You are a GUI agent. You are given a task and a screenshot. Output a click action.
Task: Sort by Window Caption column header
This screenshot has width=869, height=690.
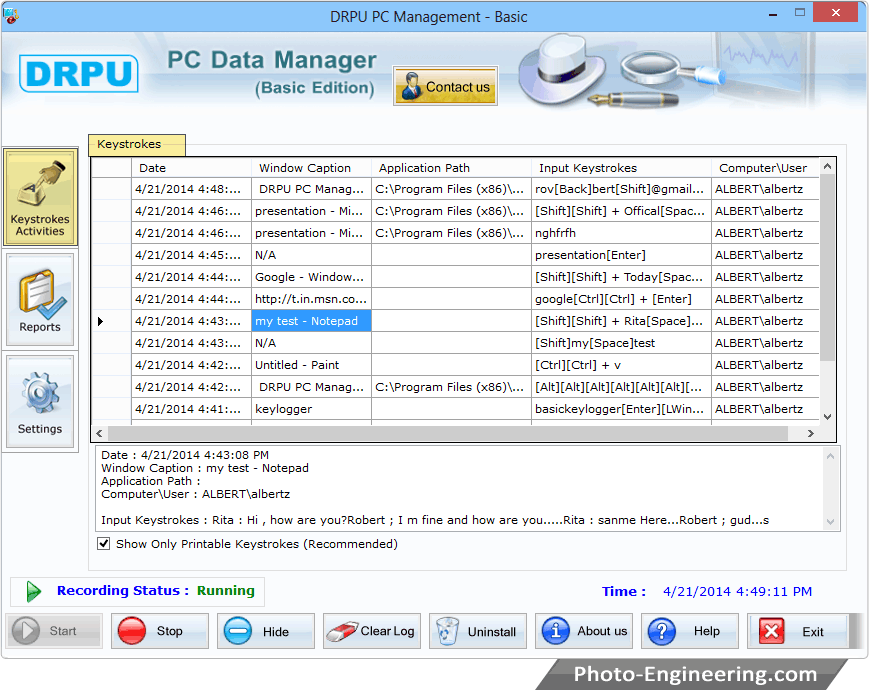pyautogui.click(x=311, y=168)
